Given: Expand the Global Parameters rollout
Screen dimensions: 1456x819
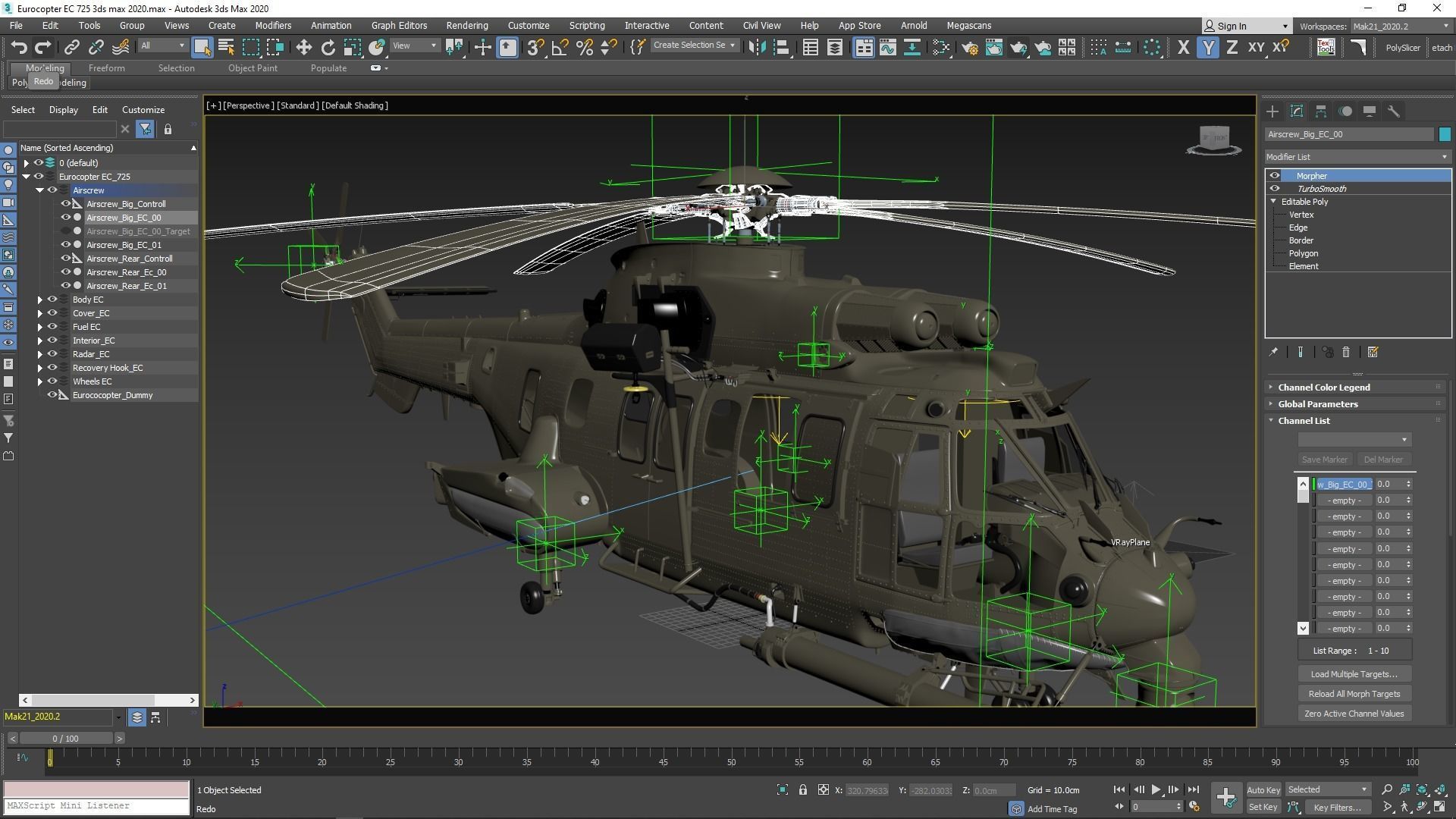Looking at the screenshot, I should tap(1317, 404).
